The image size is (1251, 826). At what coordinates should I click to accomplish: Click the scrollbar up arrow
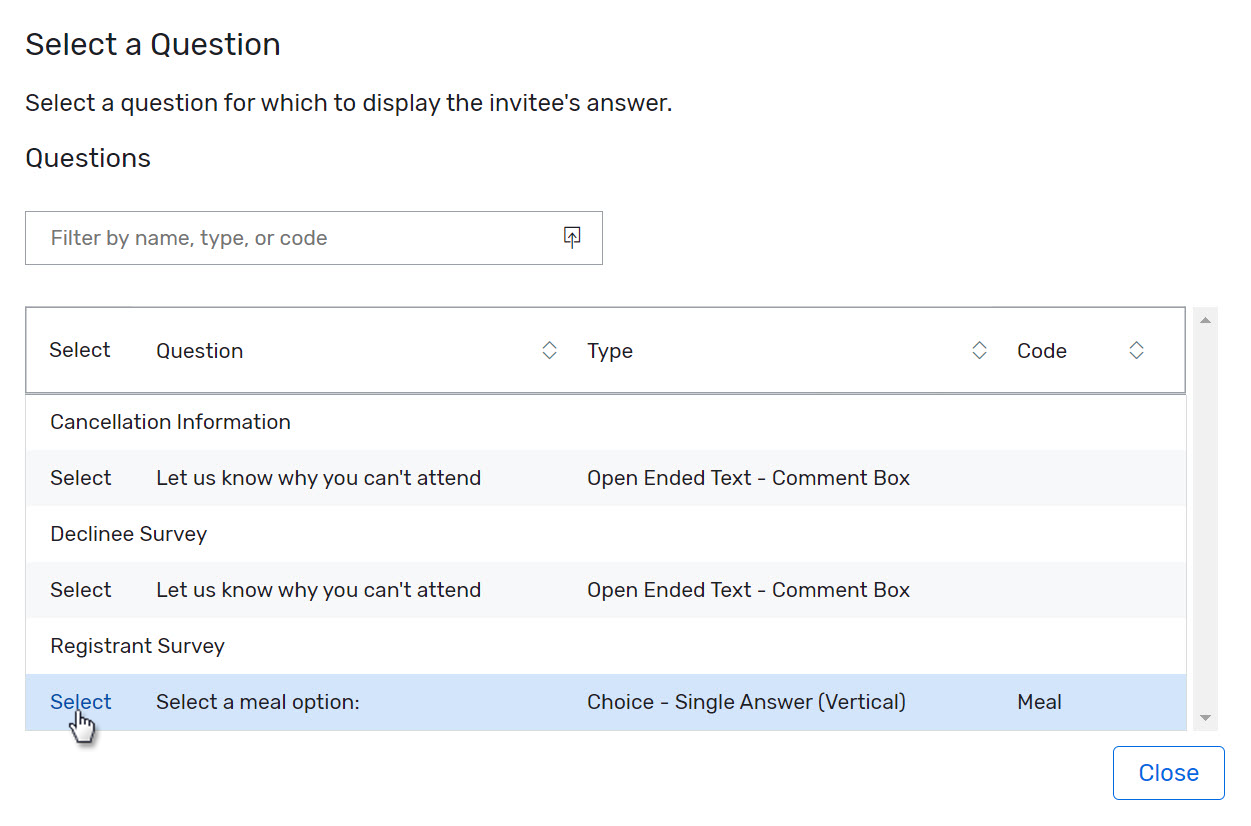pos(1206,318)
